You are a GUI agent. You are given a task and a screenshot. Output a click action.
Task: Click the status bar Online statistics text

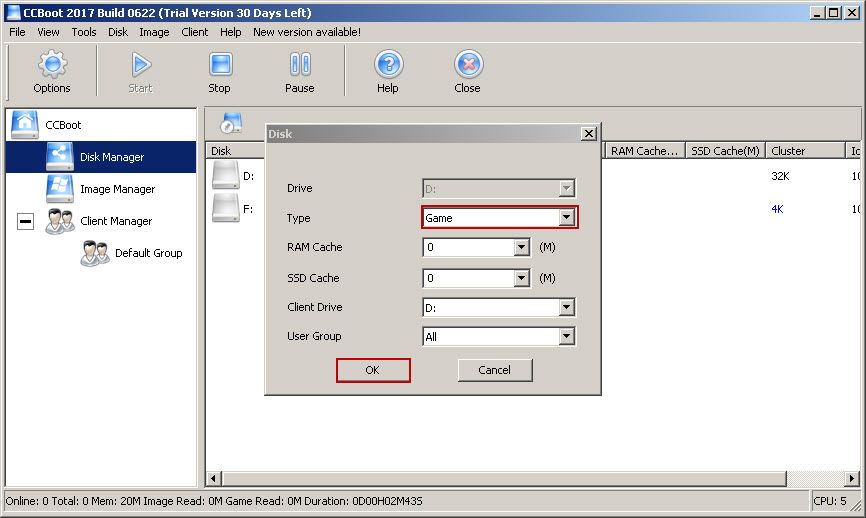point(214,501)
